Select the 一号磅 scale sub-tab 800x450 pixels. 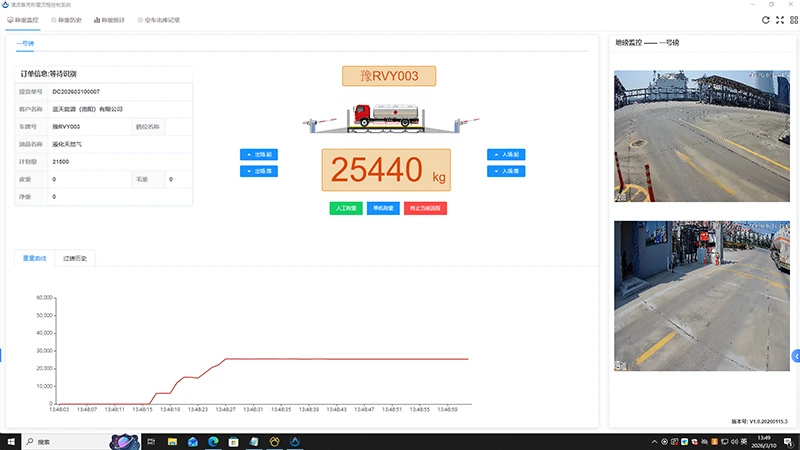tap(25, 43)
